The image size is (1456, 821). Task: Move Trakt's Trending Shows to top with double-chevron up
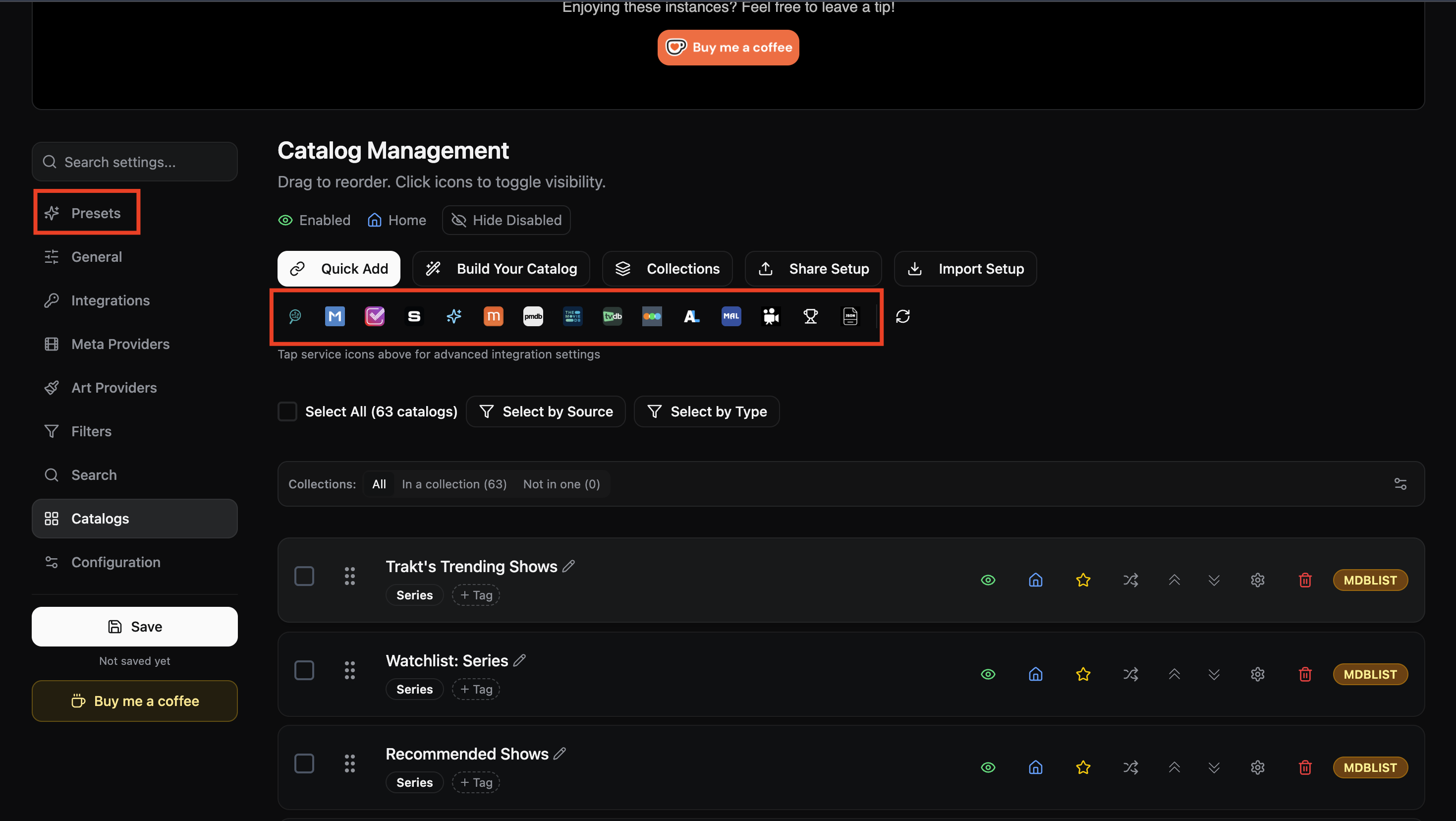click(1174, 580)
